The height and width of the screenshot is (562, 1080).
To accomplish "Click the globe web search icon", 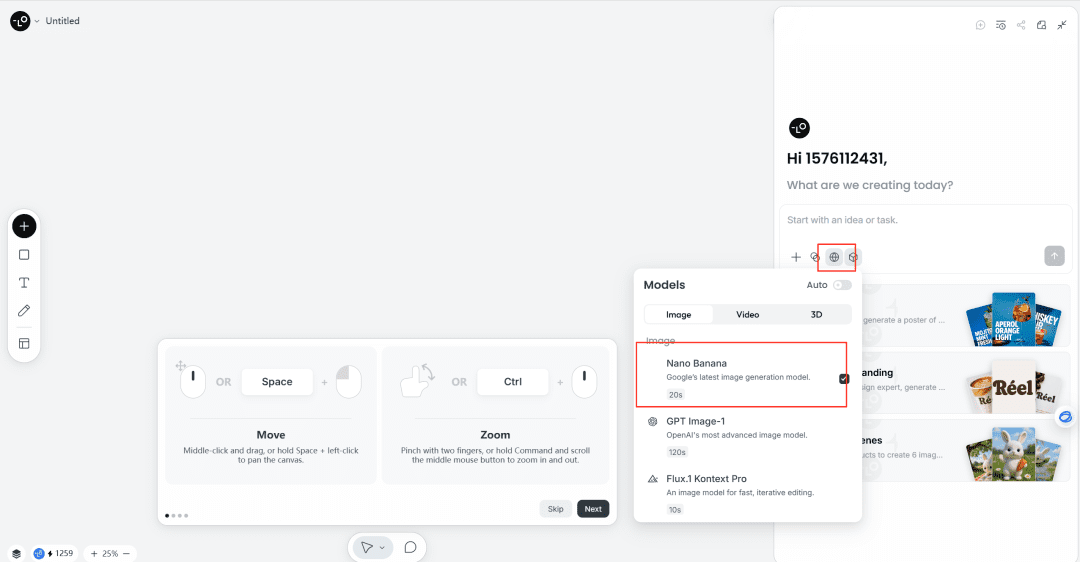I will click(x=834, y=257).
